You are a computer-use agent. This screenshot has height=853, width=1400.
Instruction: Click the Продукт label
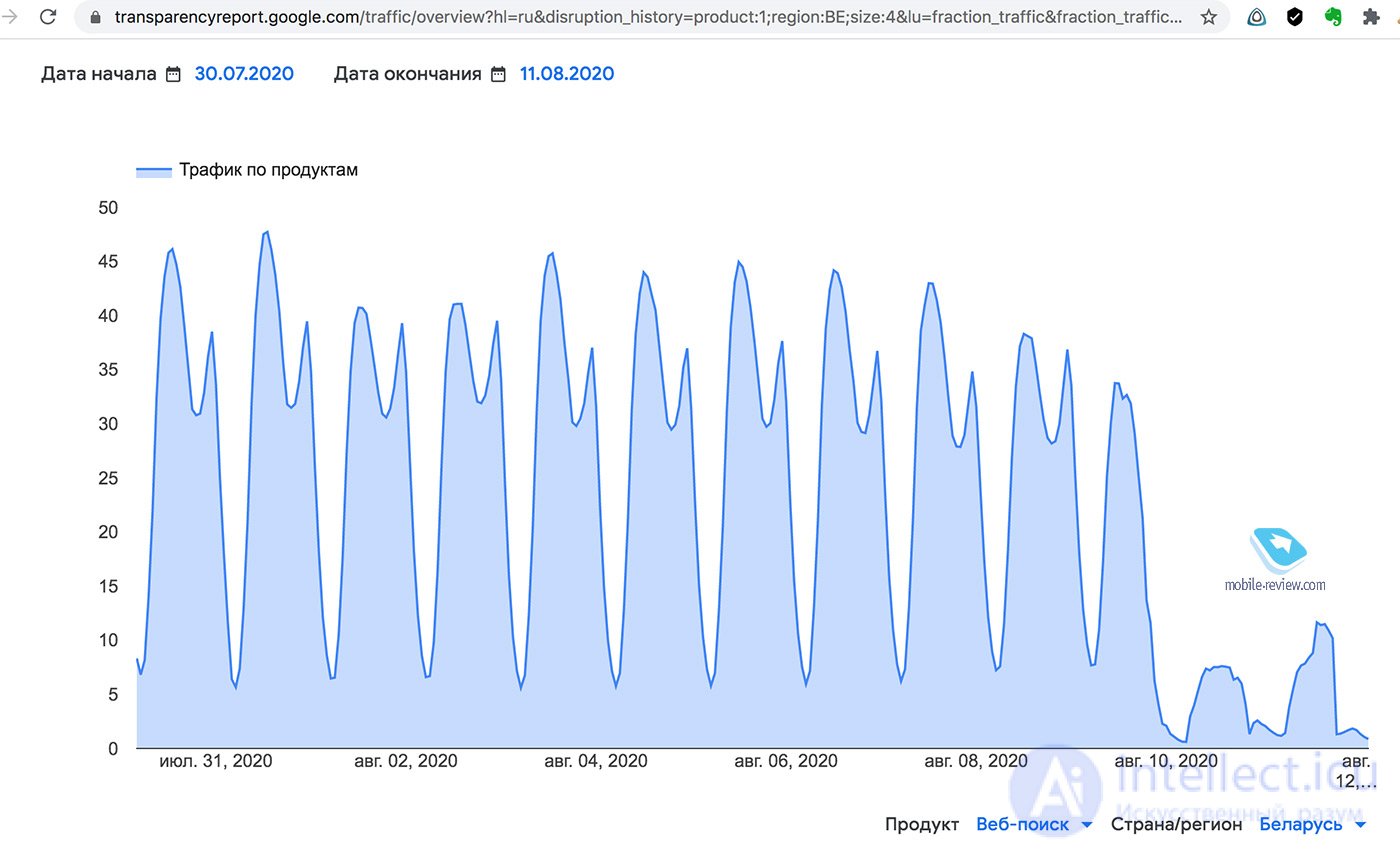tap(922, 825)
